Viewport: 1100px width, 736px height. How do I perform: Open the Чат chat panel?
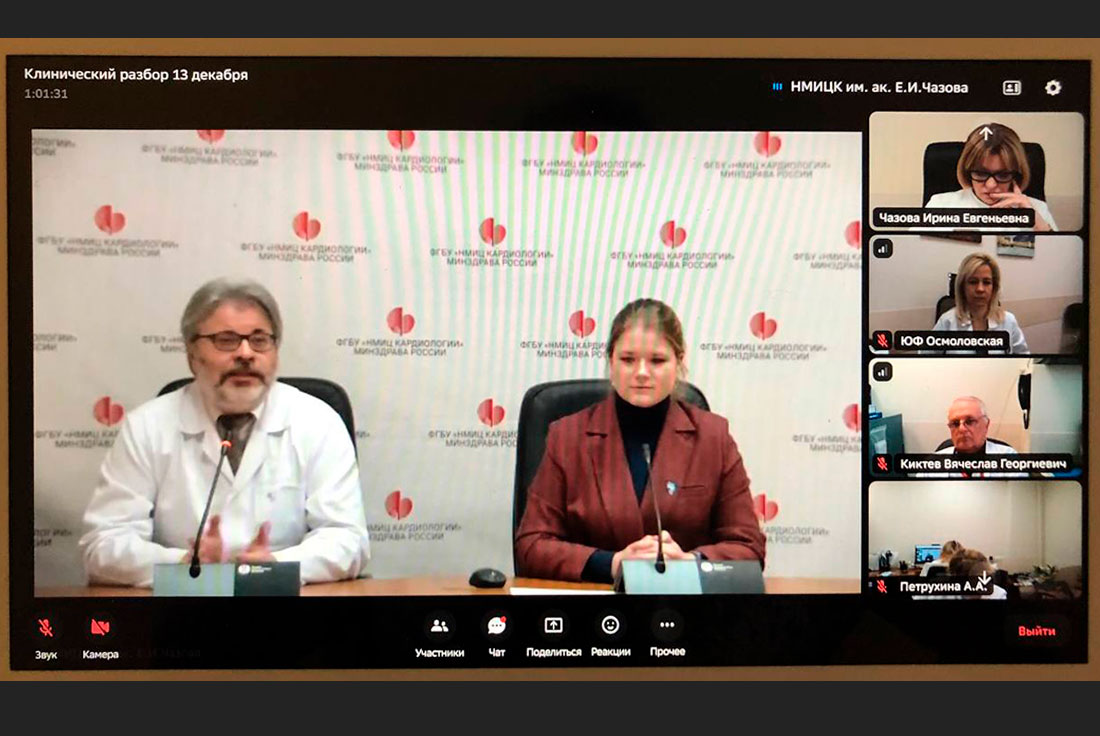(x=497, y=626)
